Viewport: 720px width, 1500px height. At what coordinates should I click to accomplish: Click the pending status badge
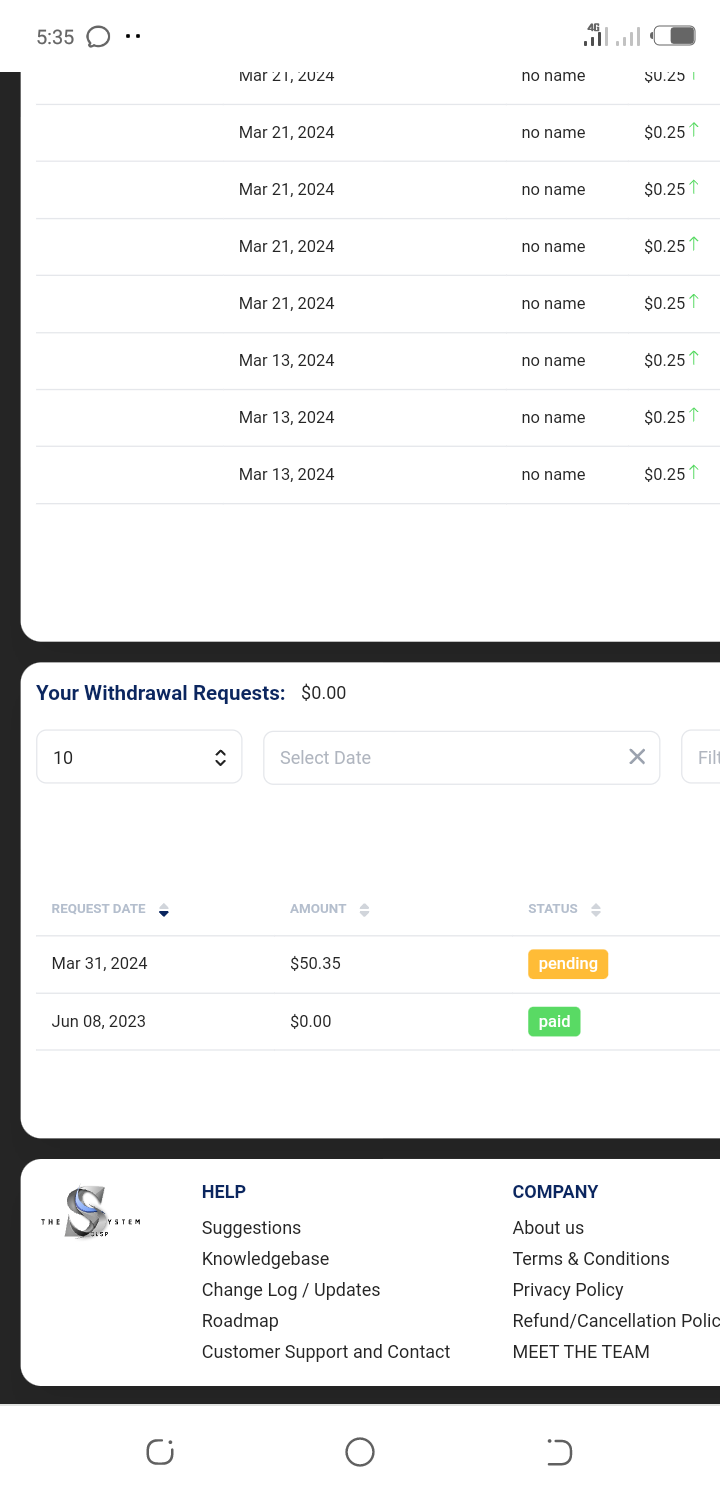coord(567,964)
